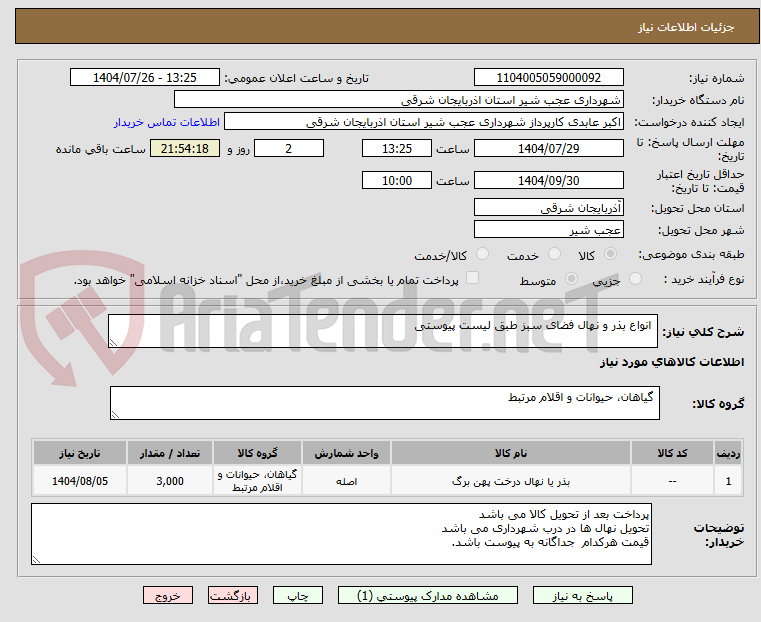Click the توضیحات خریدار text area
The height and width of the screenshot is (622, 761).
click(x=341, y=534)
